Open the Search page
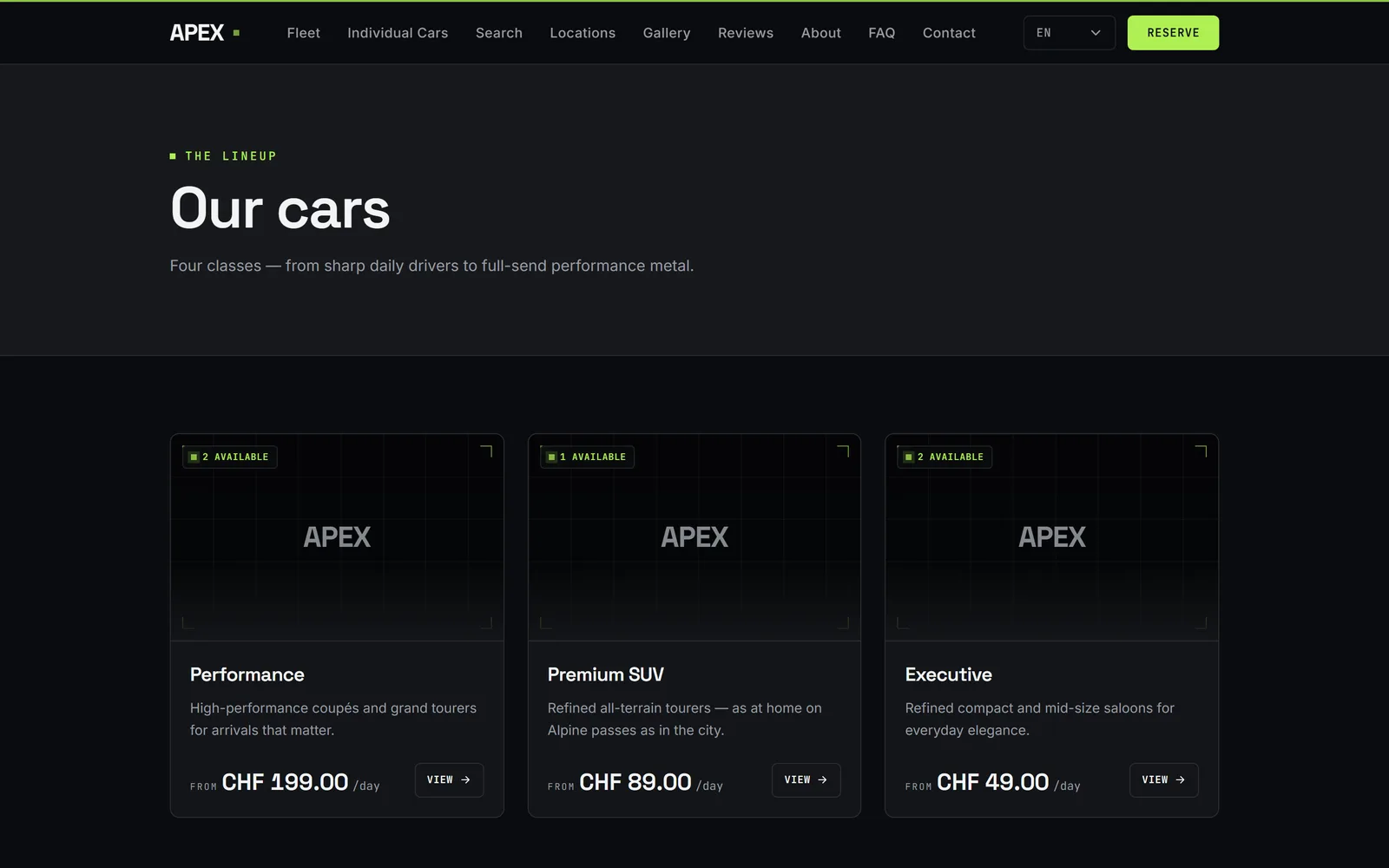 click(x=499, y=33)
